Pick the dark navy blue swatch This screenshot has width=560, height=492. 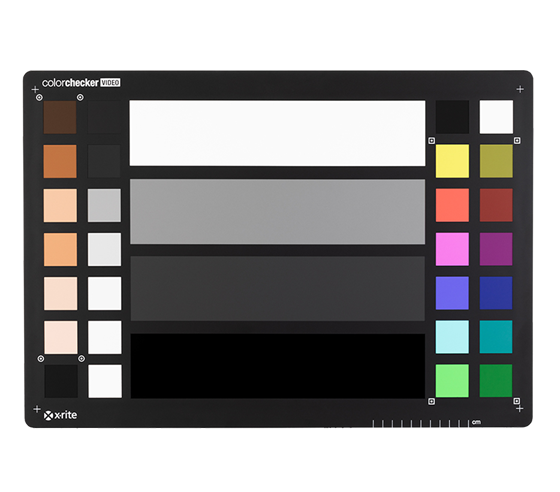[x=496, y=293]
